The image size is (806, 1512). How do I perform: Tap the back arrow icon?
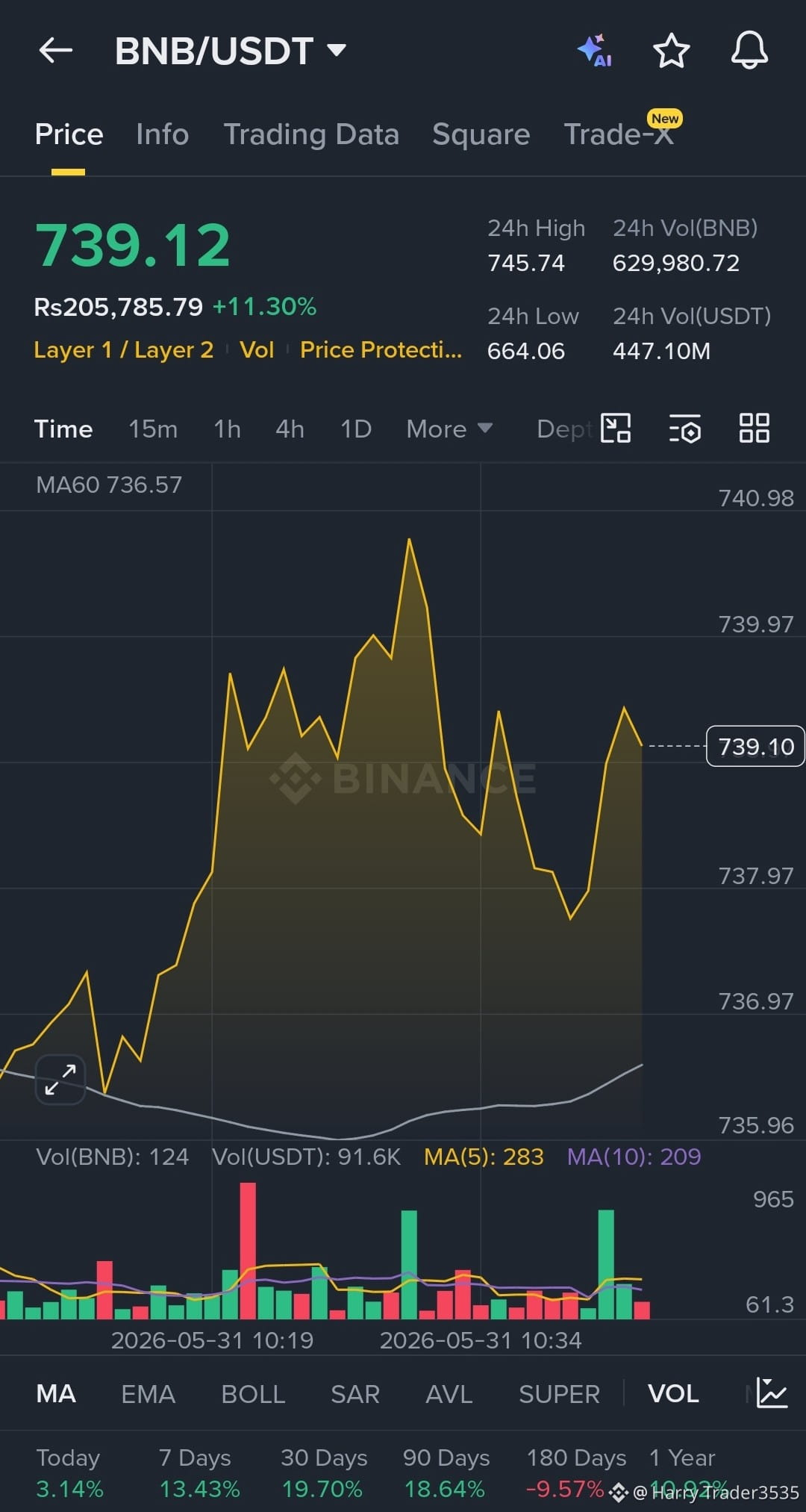pos(56,51)
